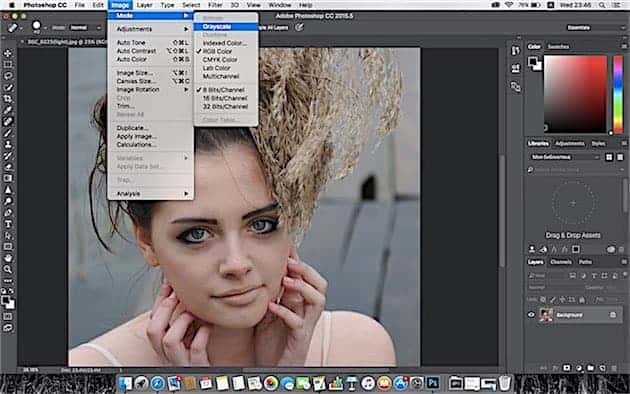Viewport: 630px width, 394px height.
Task: Click the add layer mask button
Action: click(567, 368)
